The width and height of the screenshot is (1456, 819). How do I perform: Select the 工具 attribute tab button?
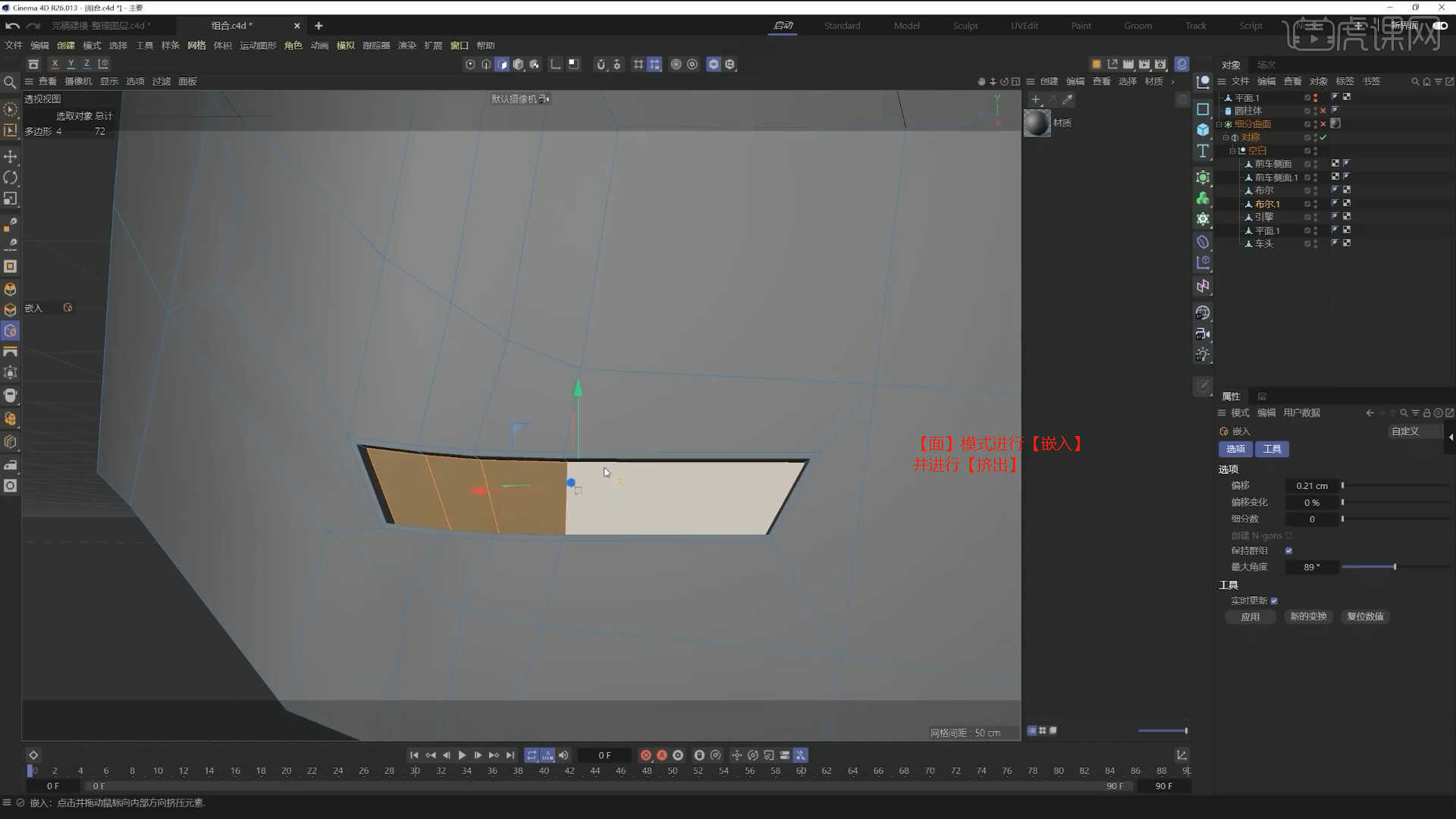tap(1272, 450)
